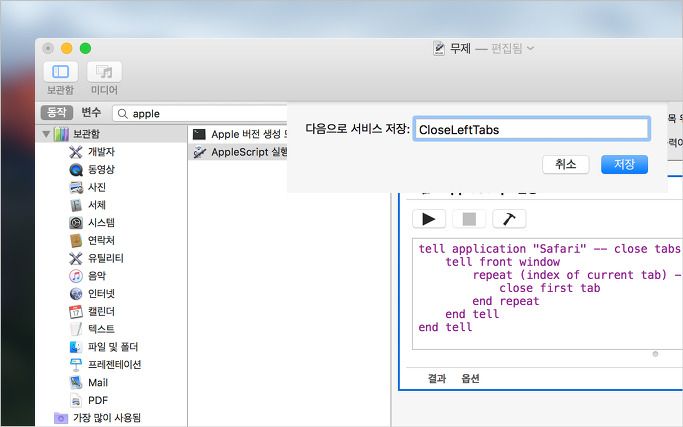Select the Apple 버전 생성 action
Image resolution: width=683 pixels, height=427 pixels.
pyautogui.click(x=238, y=134)
